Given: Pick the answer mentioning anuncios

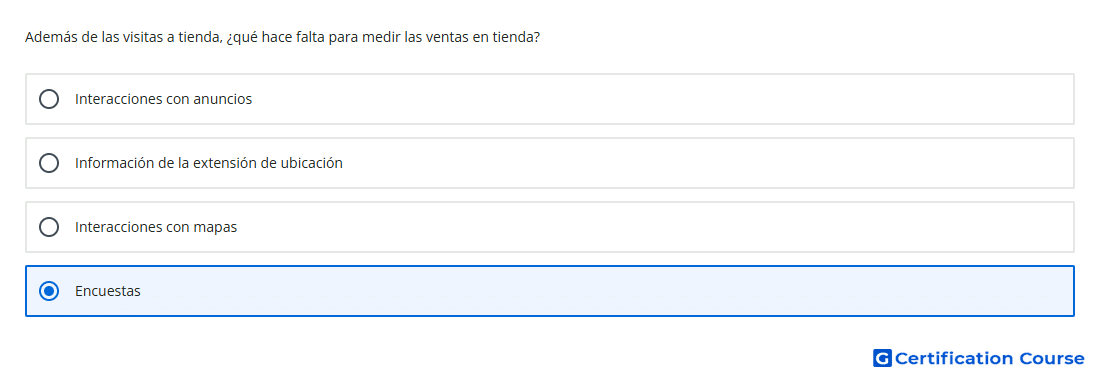Looking at the screenshot, I should click(x=550, y=99).
